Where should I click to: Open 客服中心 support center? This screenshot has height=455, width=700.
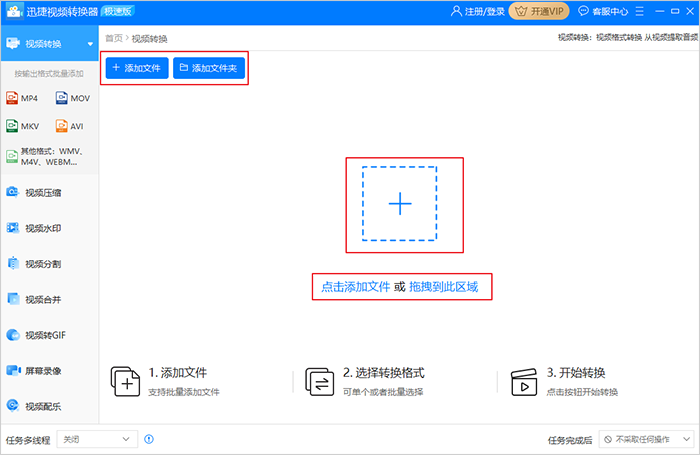click(x=603, y=11)
